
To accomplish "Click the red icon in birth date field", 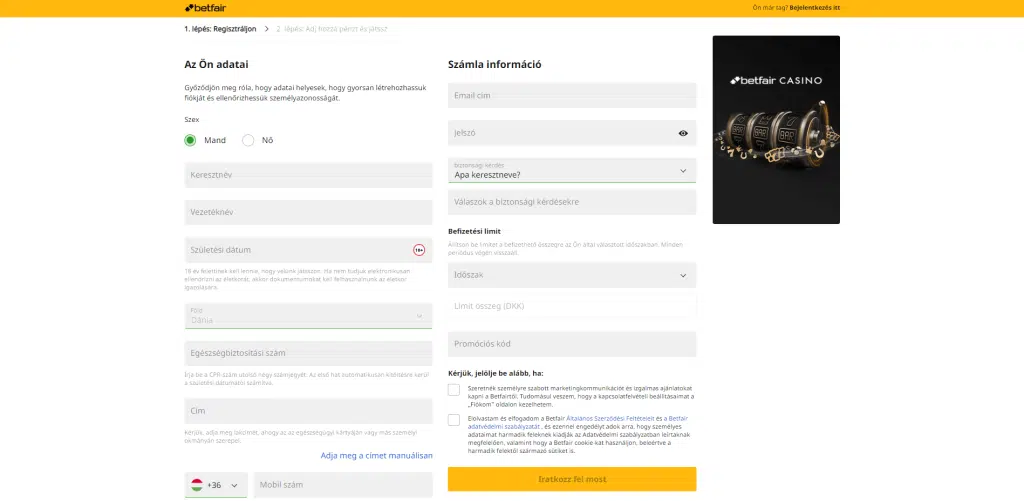I will (419, 250).
